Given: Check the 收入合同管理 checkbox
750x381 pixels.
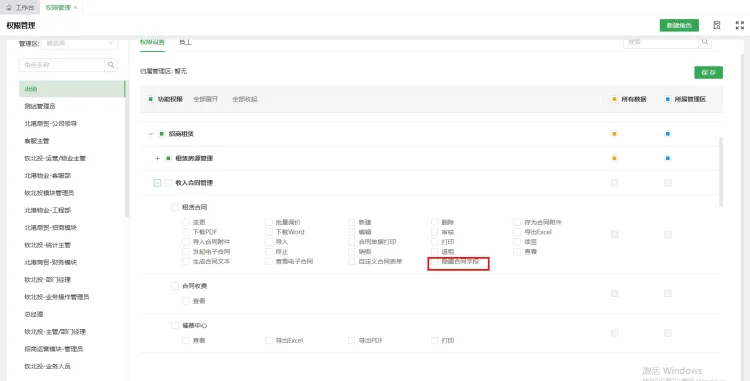Looking at the screenshot, I should click(168, 183).
